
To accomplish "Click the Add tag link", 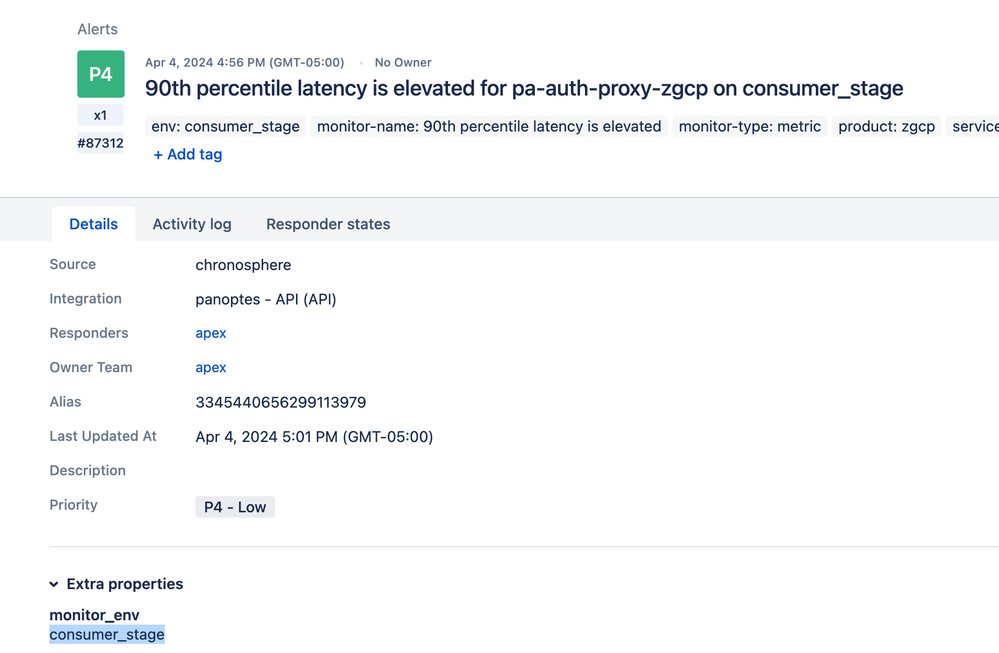I will (x=188, y=154).
